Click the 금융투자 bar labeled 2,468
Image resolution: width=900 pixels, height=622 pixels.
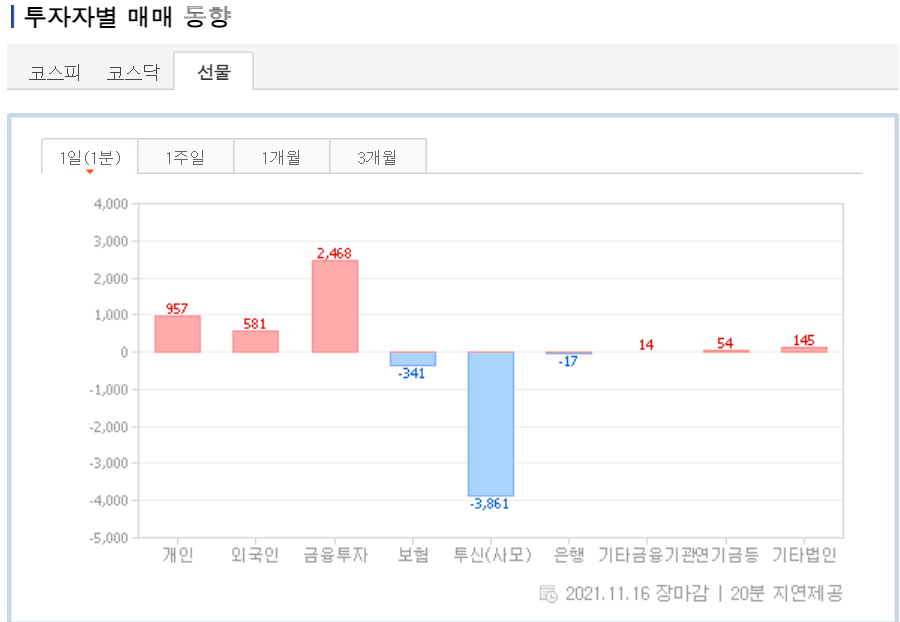coord(335,306)
